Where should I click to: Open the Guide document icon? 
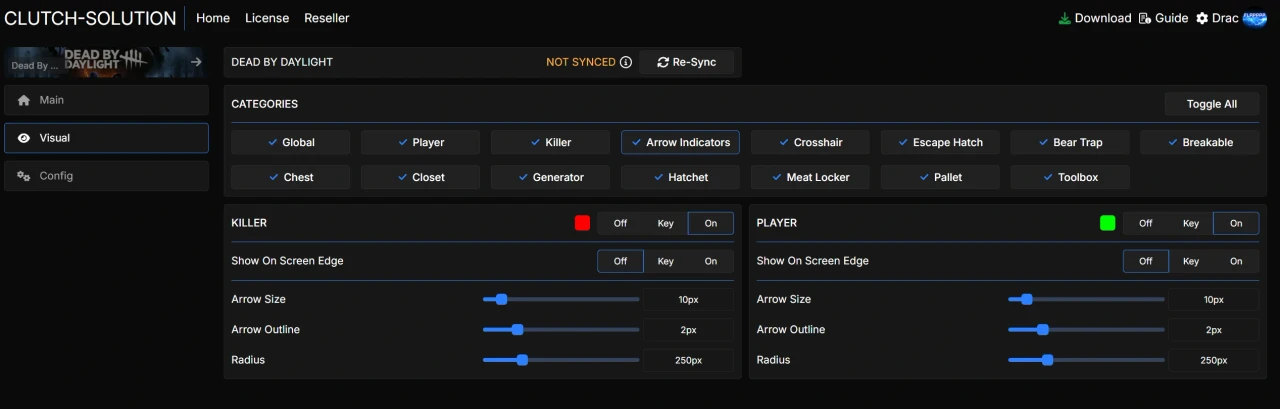tap(1145, 18)
